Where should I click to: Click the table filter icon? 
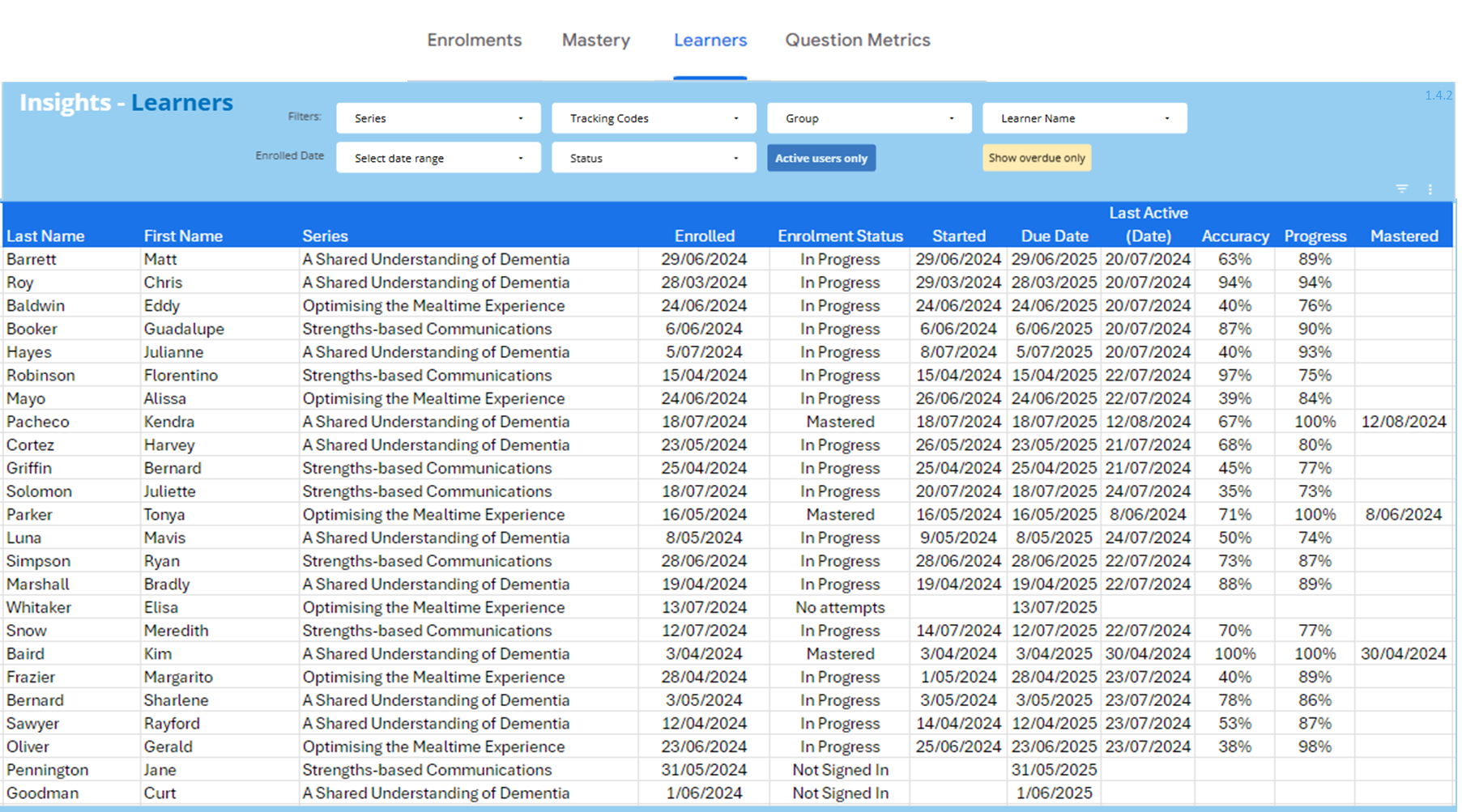(1401, 189)
